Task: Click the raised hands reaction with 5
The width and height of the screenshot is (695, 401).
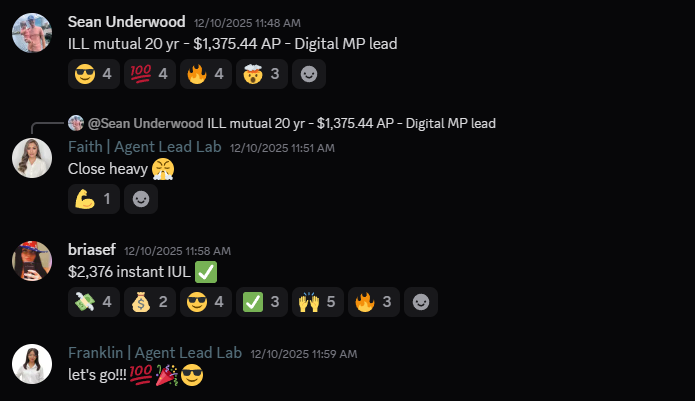Action: (317, 302)
